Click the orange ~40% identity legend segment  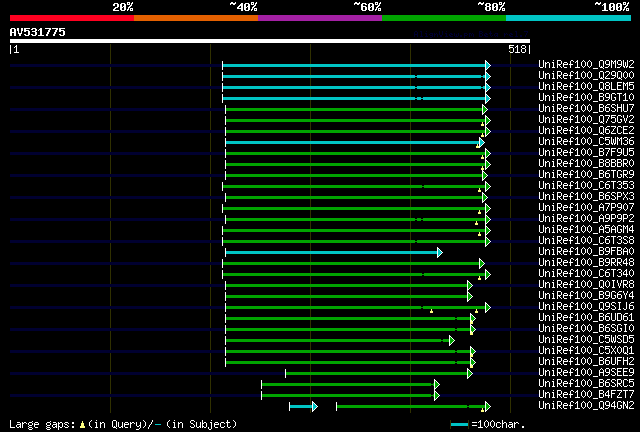pyautogui.click(x=196, y=18)
